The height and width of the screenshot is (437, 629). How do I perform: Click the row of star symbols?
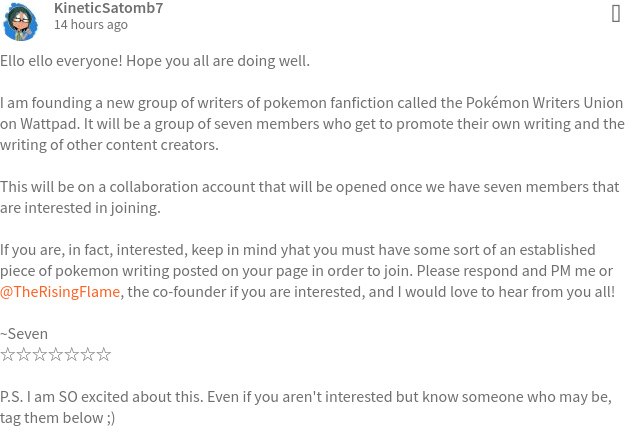56,355
